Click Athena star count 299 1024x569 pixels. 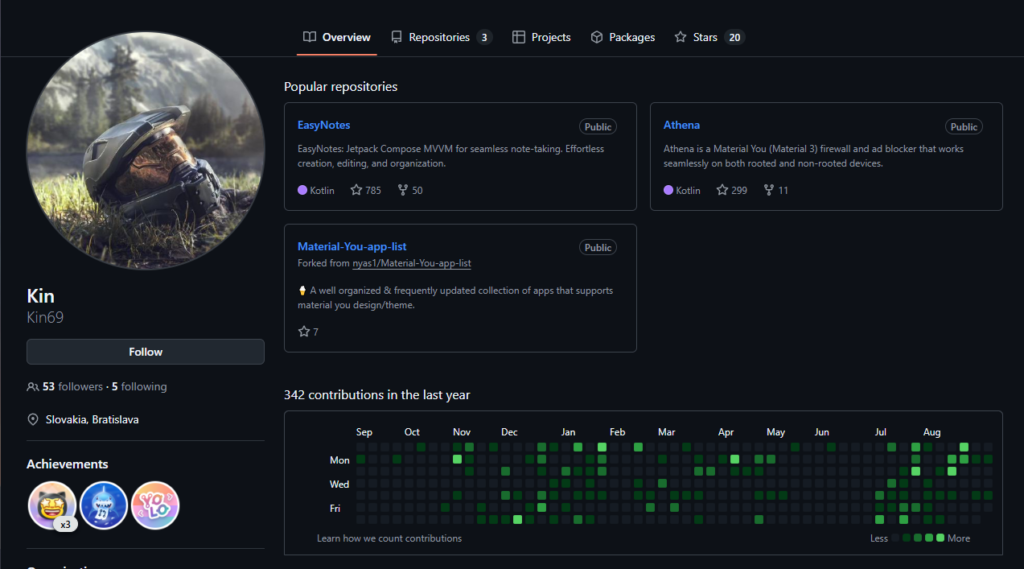pyautogui.click(x=731, y=190)
